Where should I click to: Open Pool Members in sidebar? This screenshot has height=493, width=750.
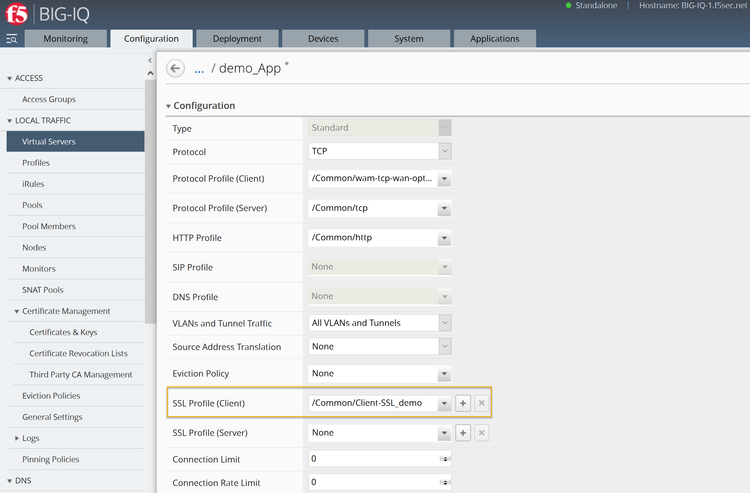click(49, 226)
